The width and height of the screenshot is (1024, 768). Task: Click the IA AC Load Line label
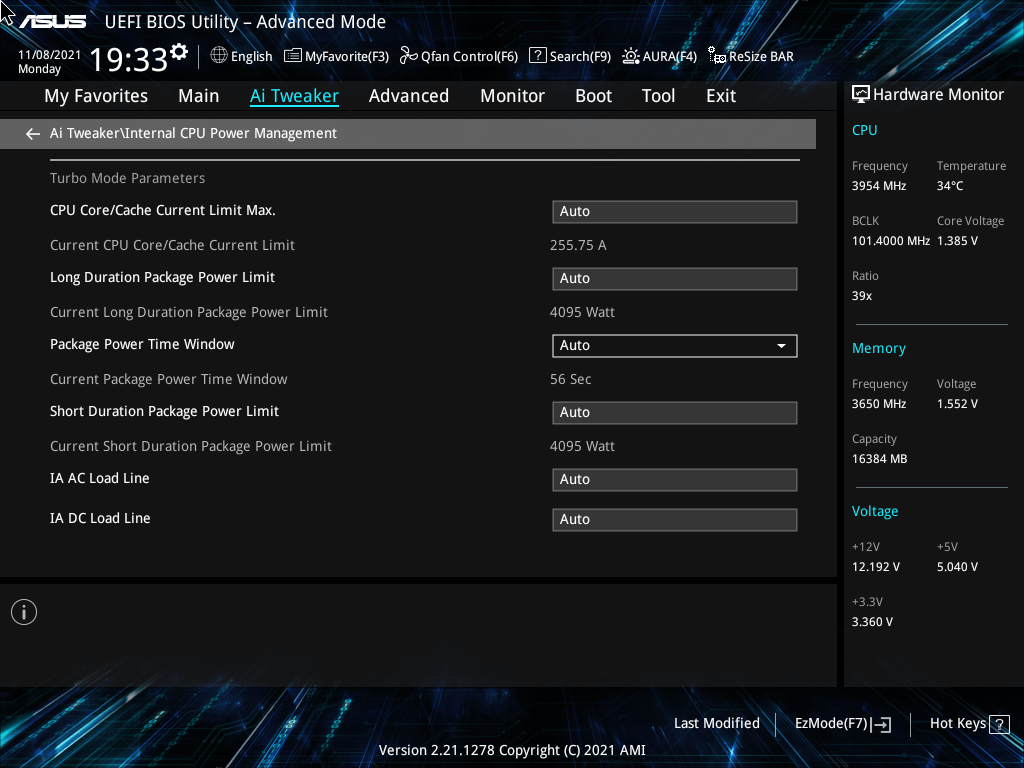100,478
